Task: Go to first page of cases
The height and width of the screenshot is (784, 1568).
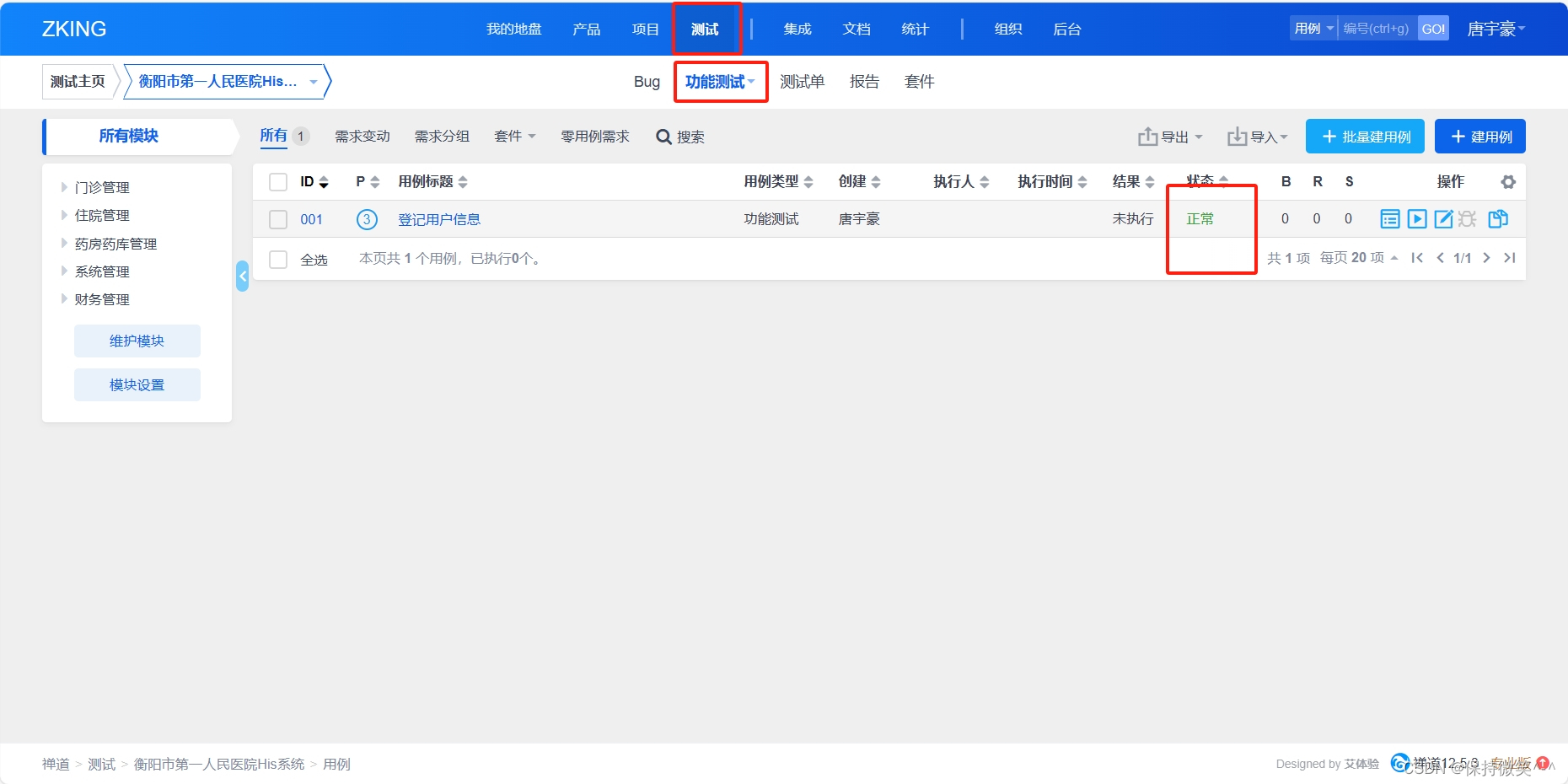Action: [1417, 258]
